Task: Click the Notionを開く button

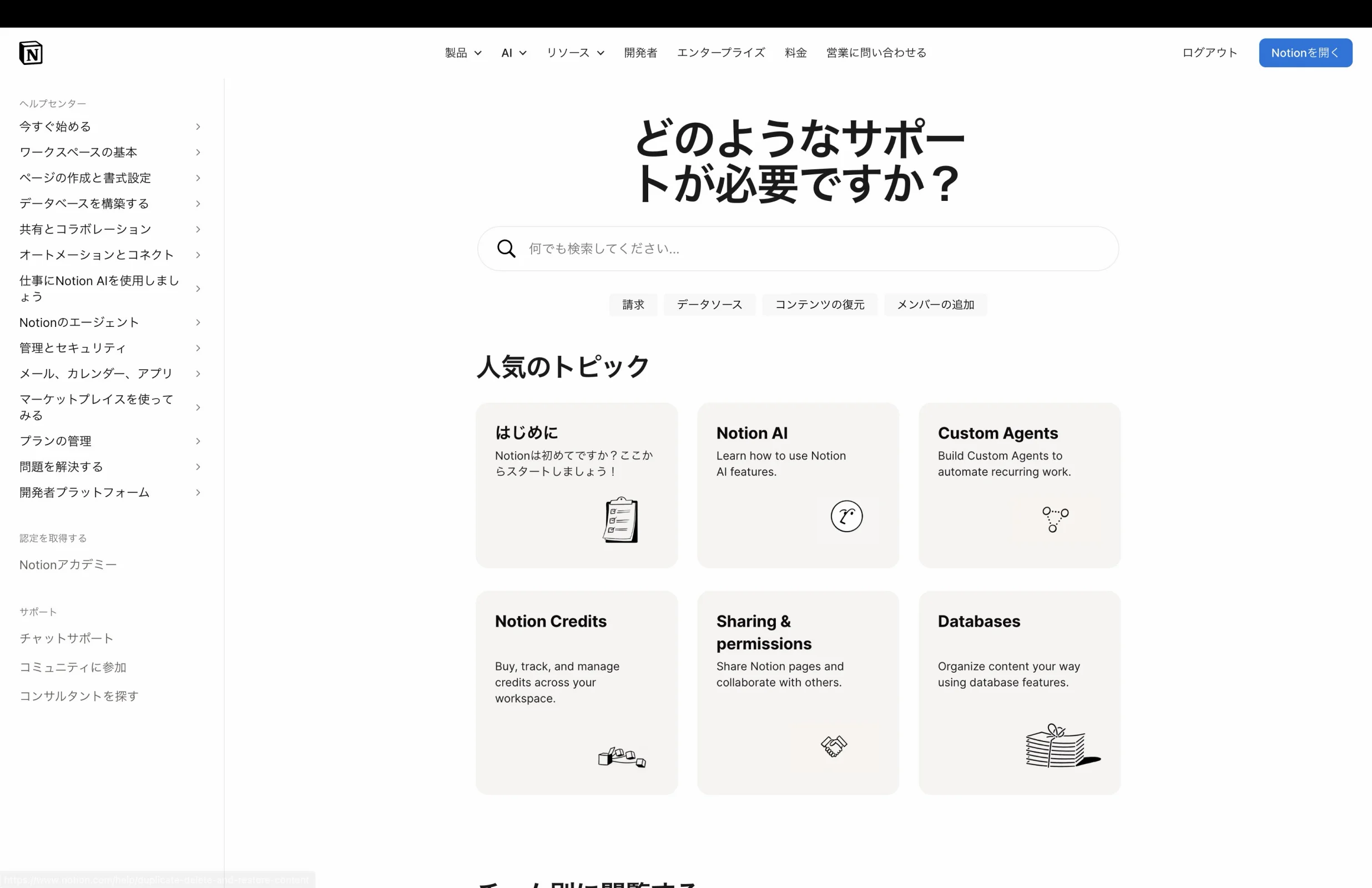Action: [1305, 53]
